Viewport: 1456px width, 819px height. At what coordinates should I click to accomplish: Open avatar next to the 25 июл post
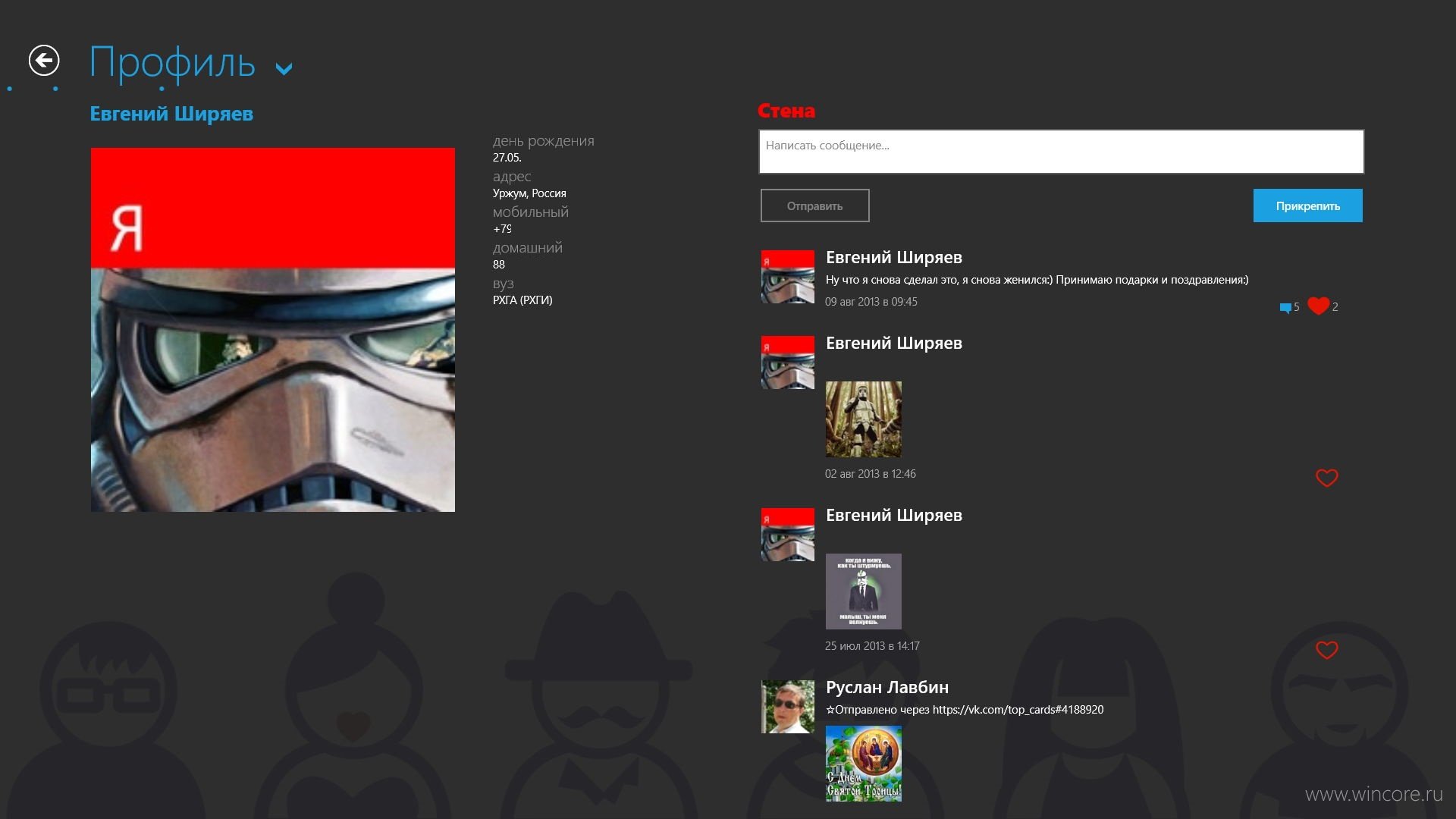tap(788, 535)
